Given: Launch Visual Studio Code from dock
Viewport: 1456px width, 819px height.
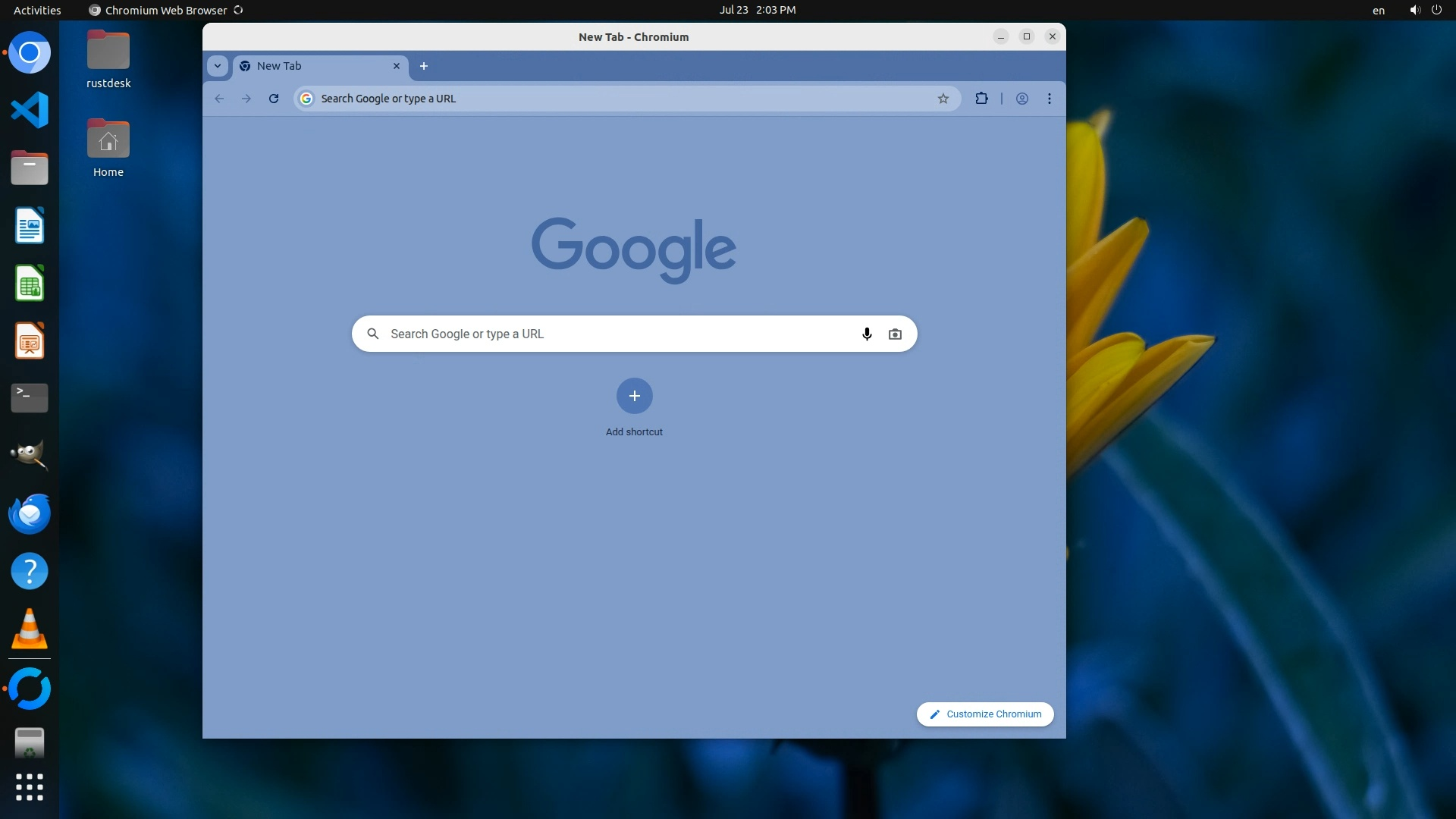Looking at the screenshot, I should pos(30,111).
